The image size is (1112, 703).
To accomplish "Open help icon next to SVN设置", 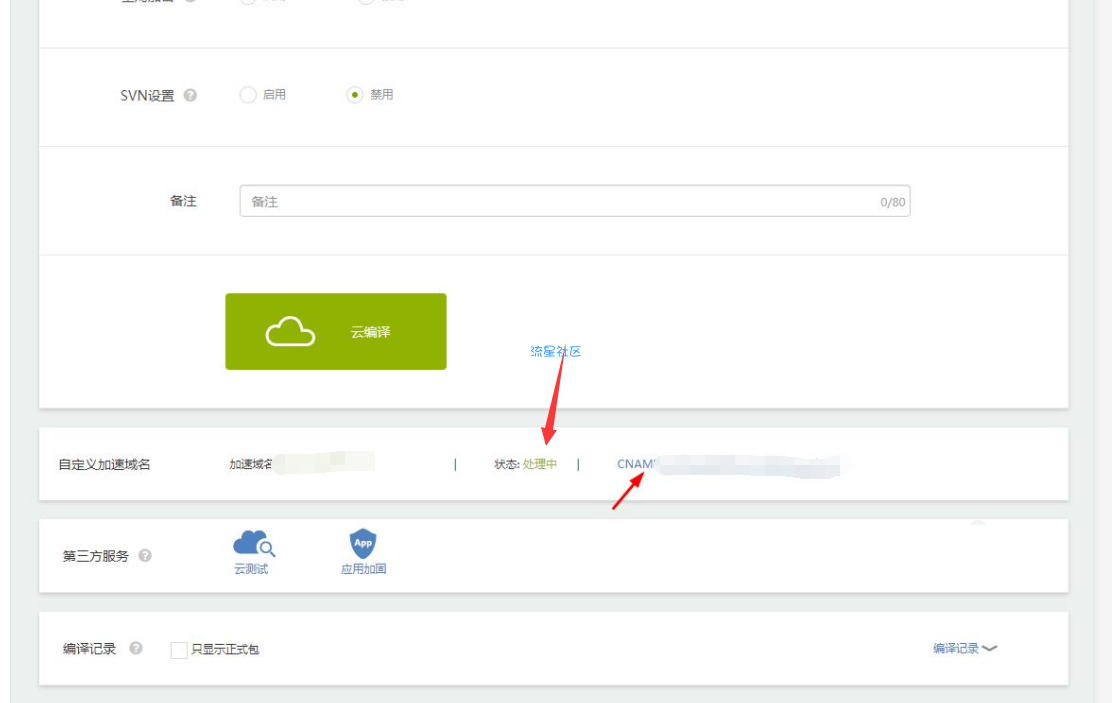I will click(190, 95).
